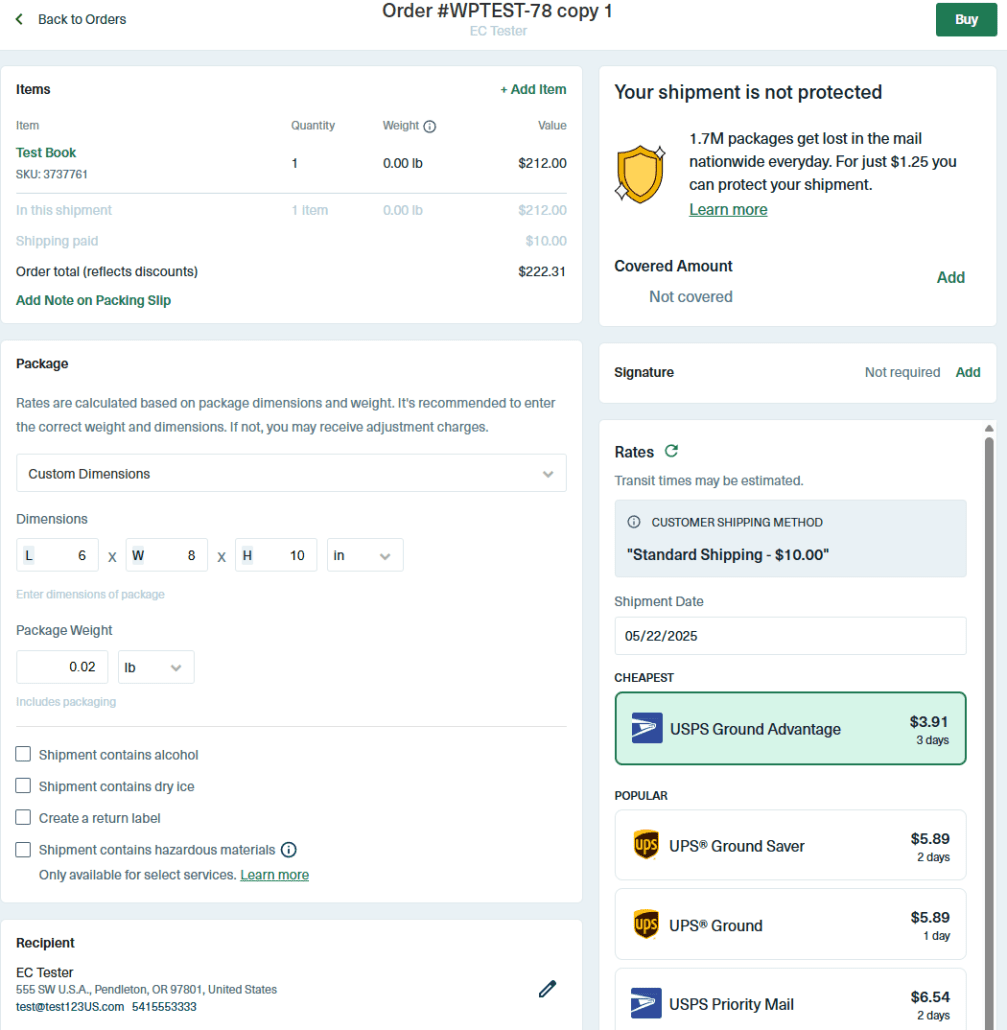Enable Shipment contains alcohol checkbox
The height and width of the screenshot is (1030, 1007).
(x=24, y=755)
